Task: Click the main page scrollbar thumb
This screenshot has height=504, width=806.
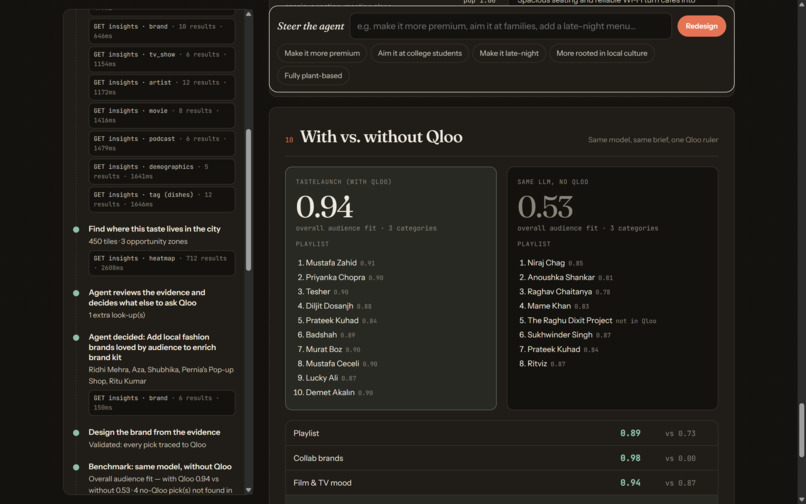Action: tap(801, 430)
